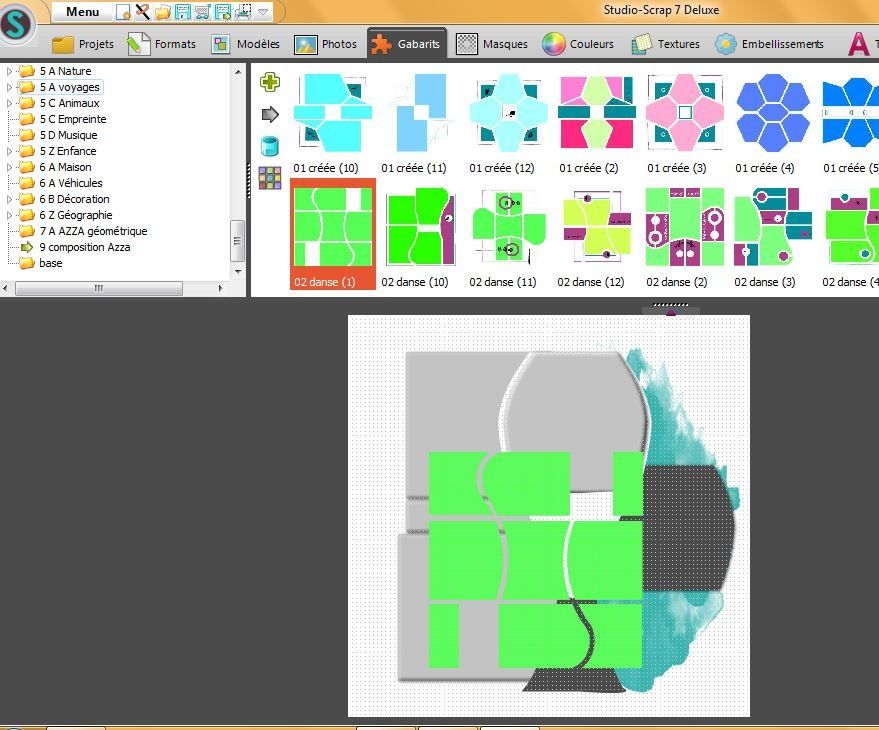
Task: Click the folder tree's scroll up arrow
Action: tap(238, 72)
